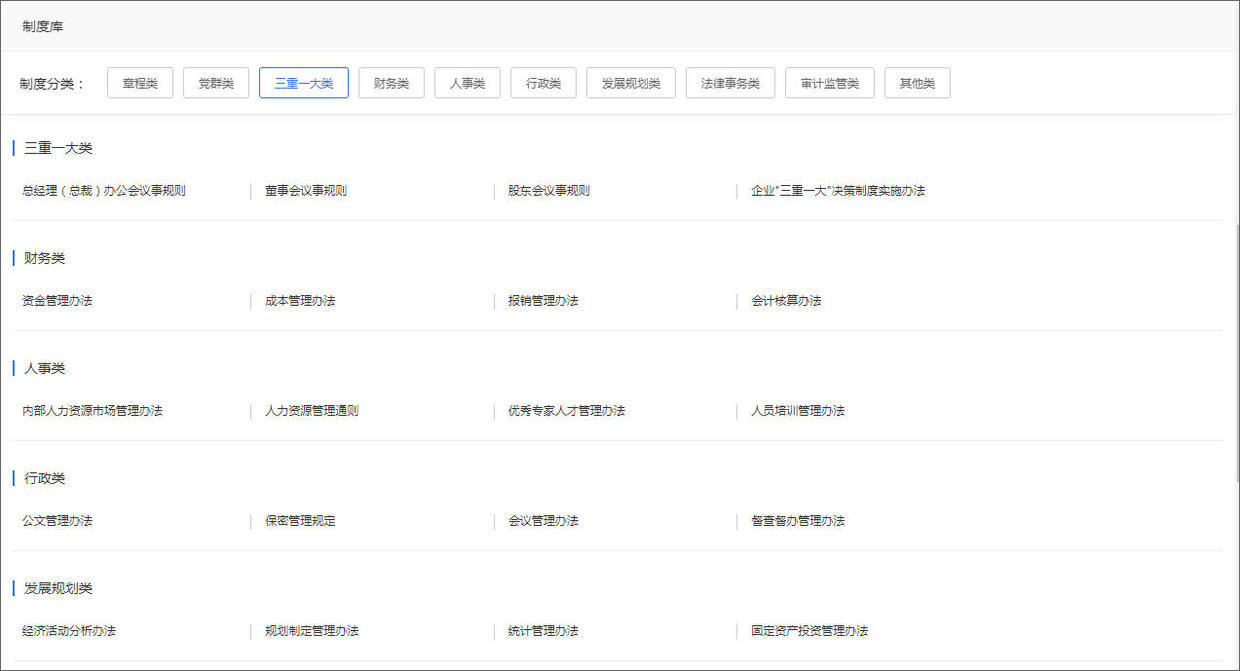Viewport: 1240px width, 671px height.
Task: Switch to the 财务类 filter
Action: click(391, 83)
